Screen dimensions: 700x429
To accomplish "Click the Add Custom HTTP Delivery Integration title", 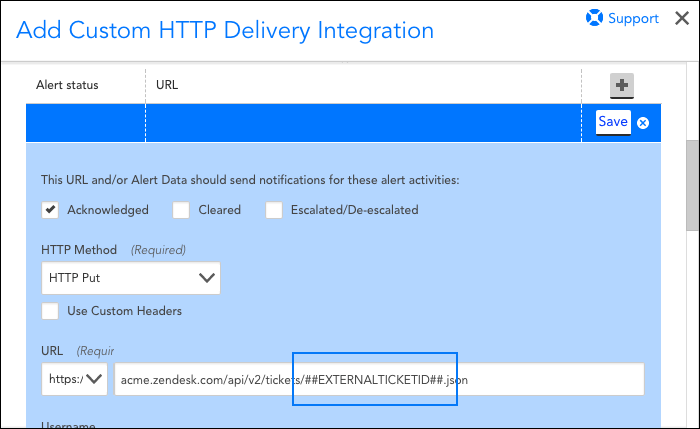I will pyautogui.click(x=225, y=30).
